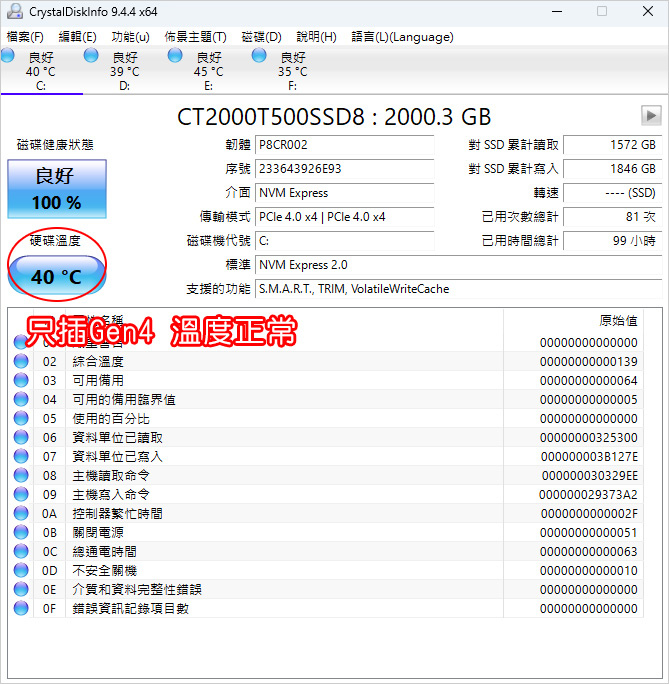
Task: Click status circle icon for attribute 0D
Action: coord(21,570)
